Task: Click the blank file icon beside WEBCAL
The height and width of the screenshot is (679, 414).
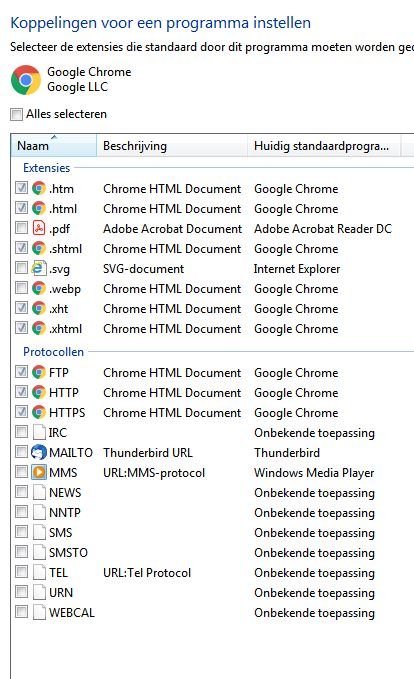Action: pos(39,612)
